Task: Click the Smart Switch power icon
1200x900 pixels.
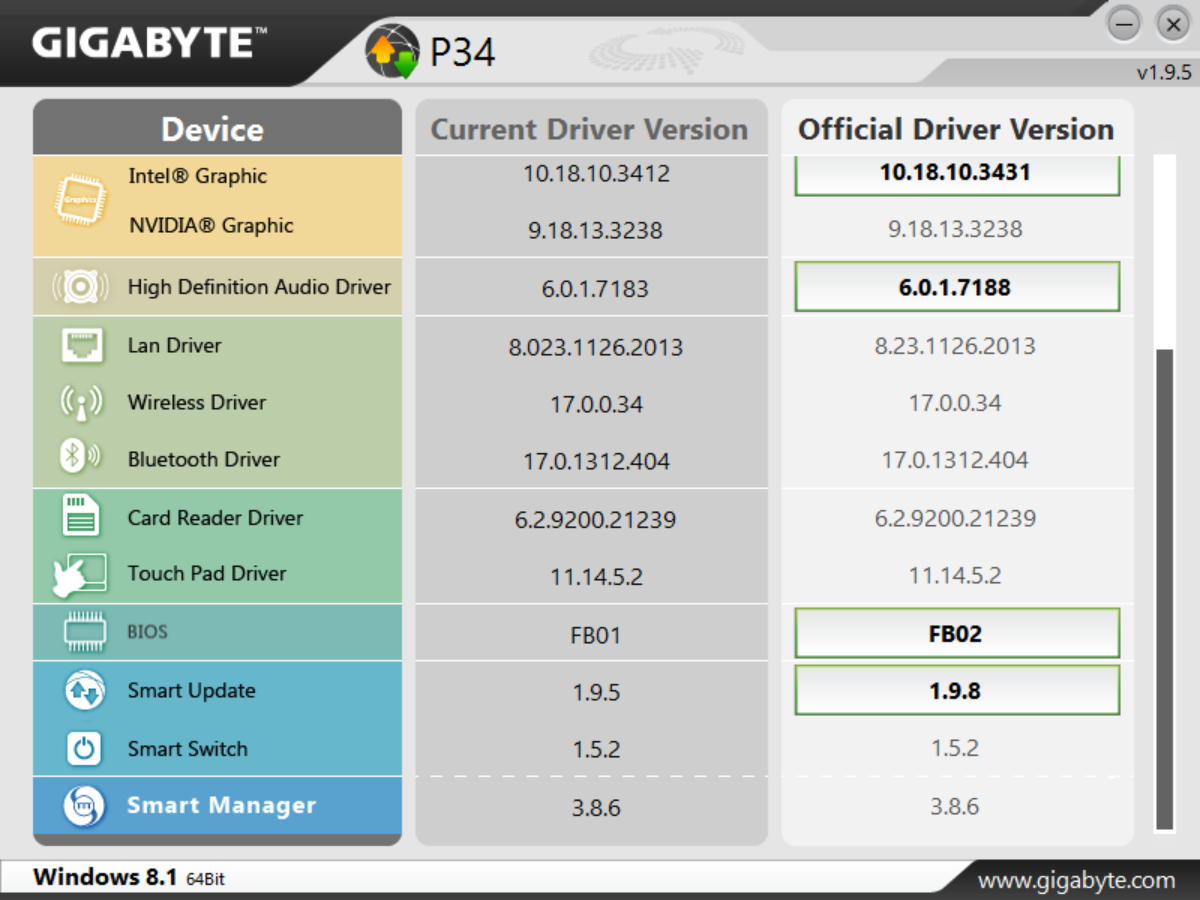Action: click(x=84, y=748)
